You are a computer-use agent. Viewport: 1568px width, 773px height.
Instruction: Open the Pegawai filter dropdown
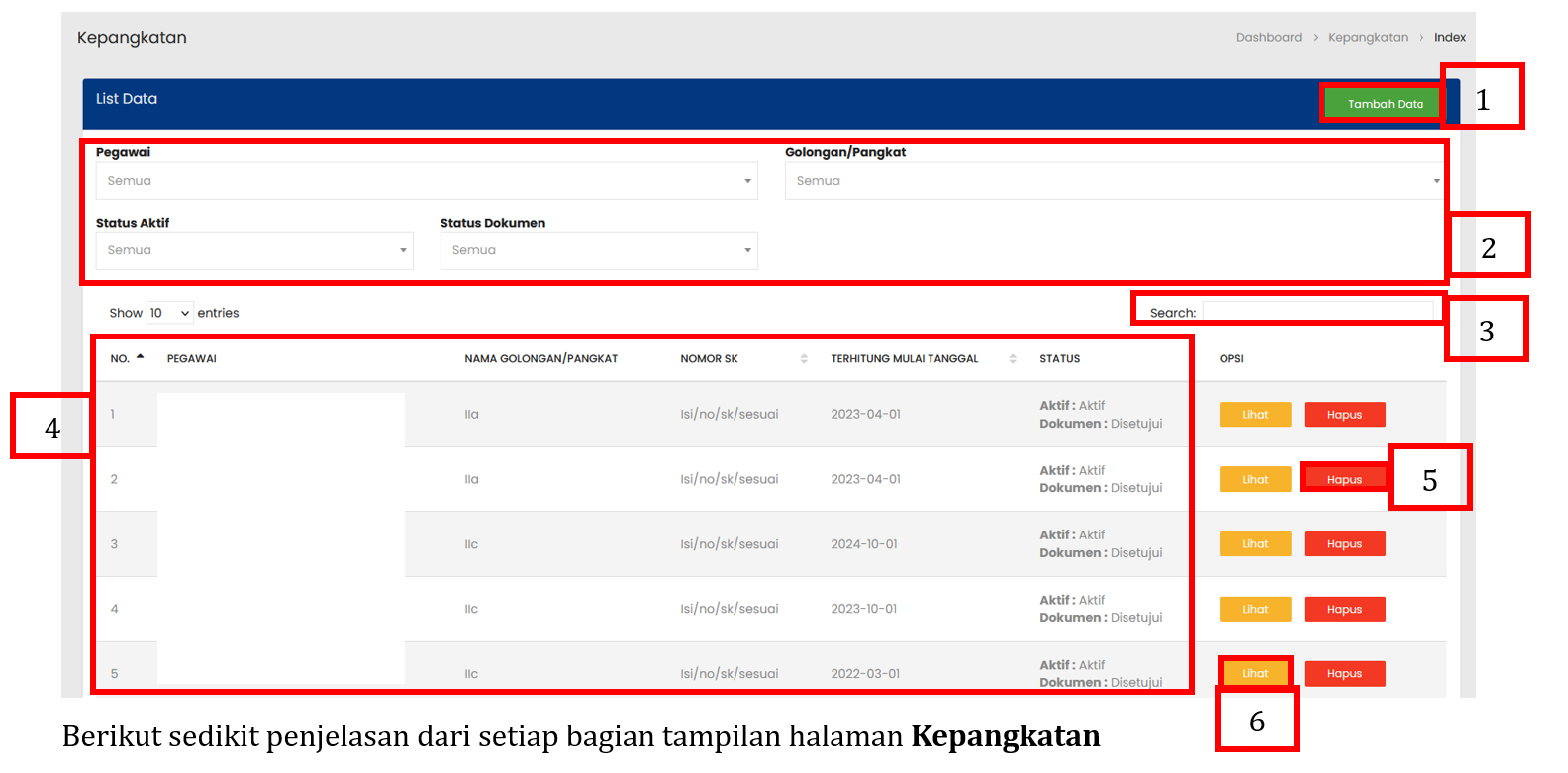coord(426,181)
